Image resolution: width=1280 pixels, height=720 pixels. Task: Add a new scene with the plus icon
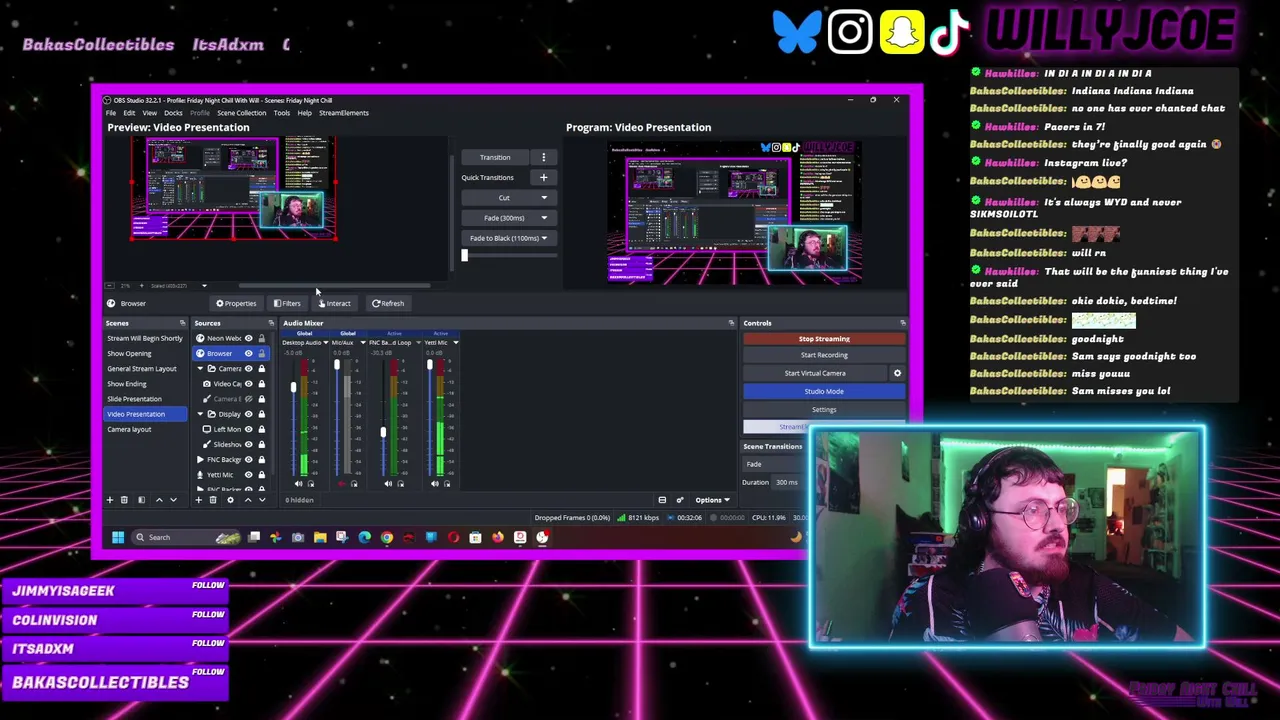click(110, 500)
